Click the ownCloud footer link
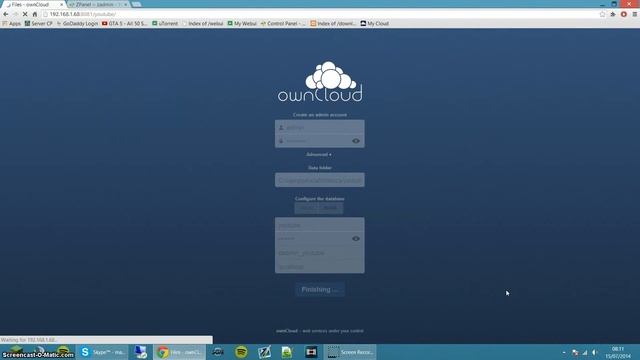The height and width of the screenshot is (360, 640). tap(287, 331)
